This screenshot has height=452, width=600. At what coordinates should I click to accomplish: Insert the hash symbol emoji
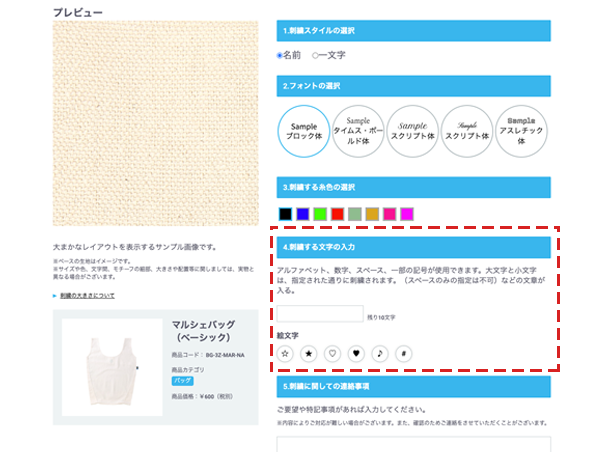(403, 353)
